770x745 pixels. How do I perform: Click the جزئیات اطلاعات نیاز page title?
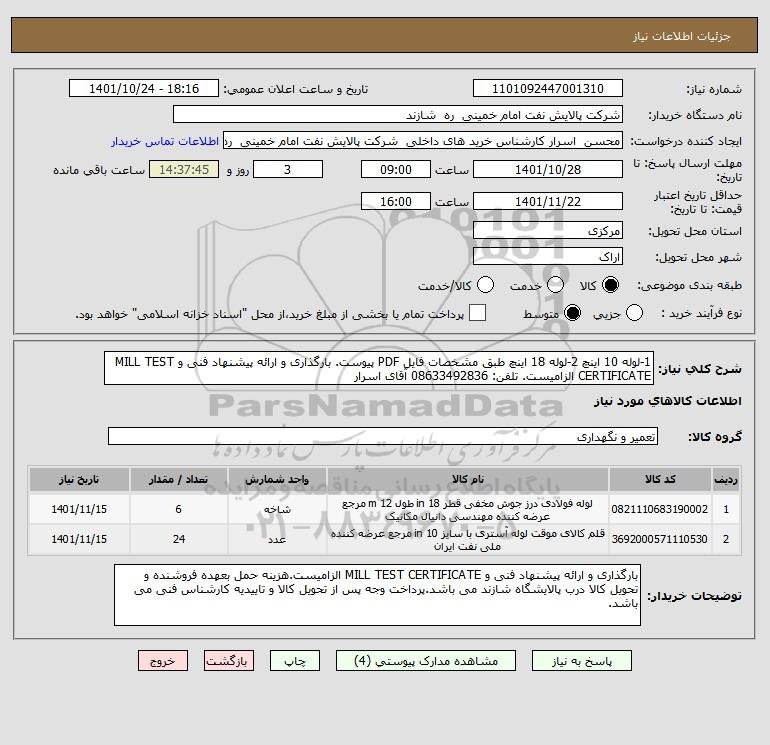[x=682, y=36]
